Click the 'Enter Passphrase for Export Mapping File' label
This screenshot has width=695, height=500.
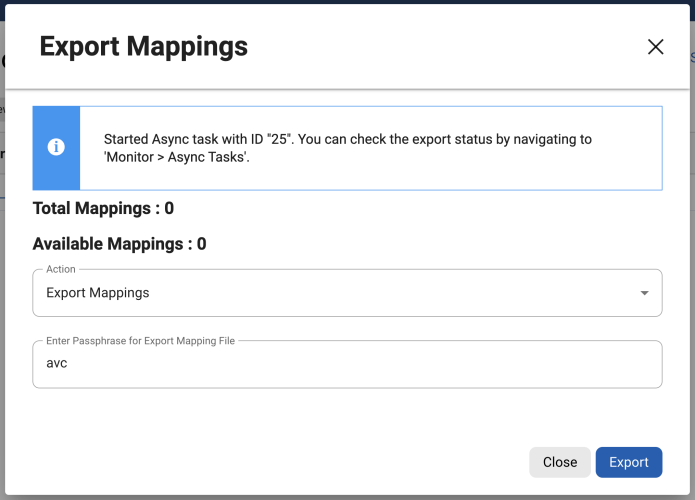pyautogui.click(x=141, y=341)
